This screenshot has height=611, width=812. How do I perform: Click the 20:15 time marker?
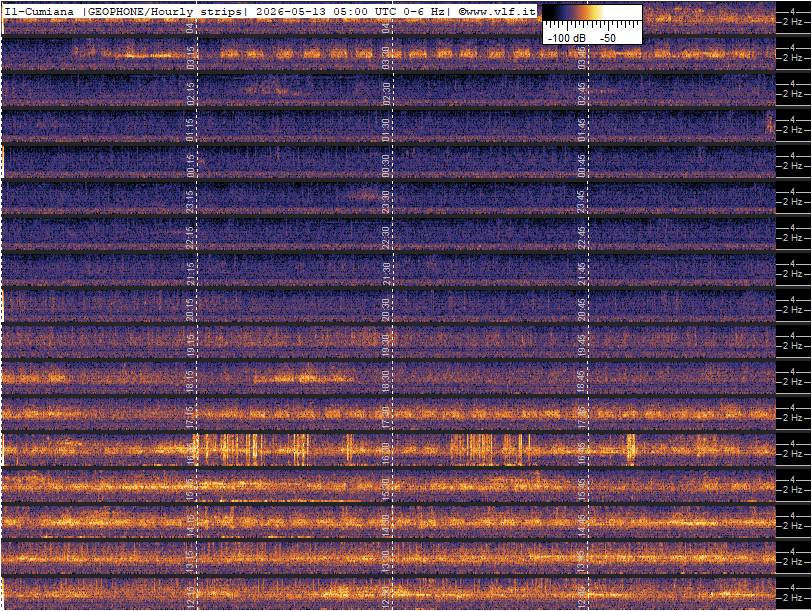point(190,310)
